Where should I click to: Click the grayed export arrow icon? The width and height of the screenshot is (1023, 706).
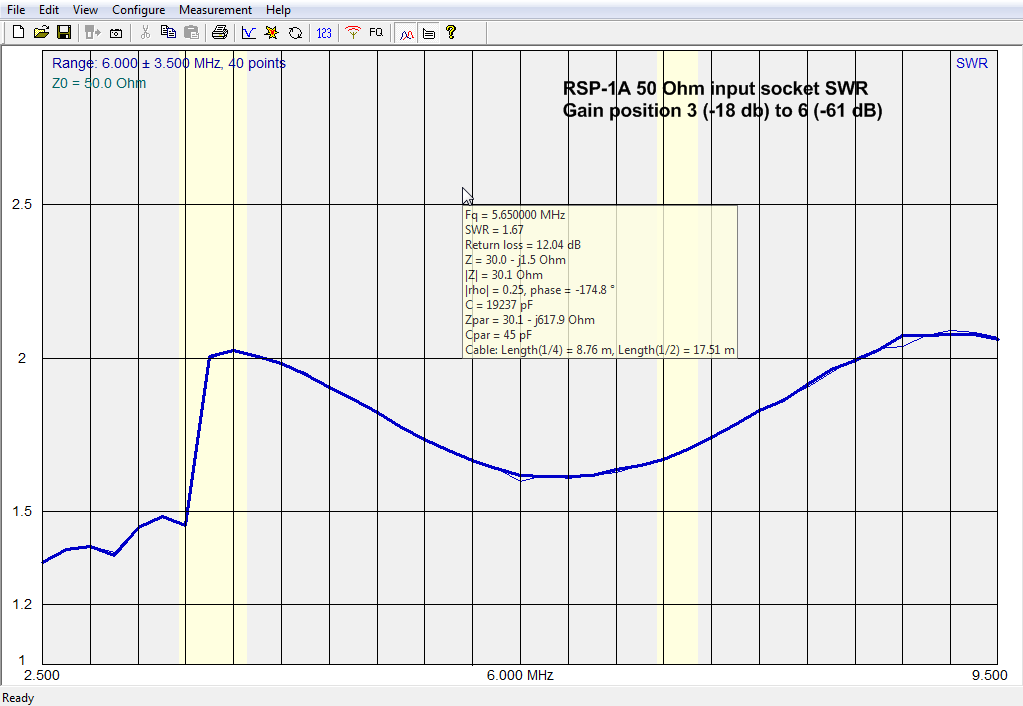click(93, 32)
